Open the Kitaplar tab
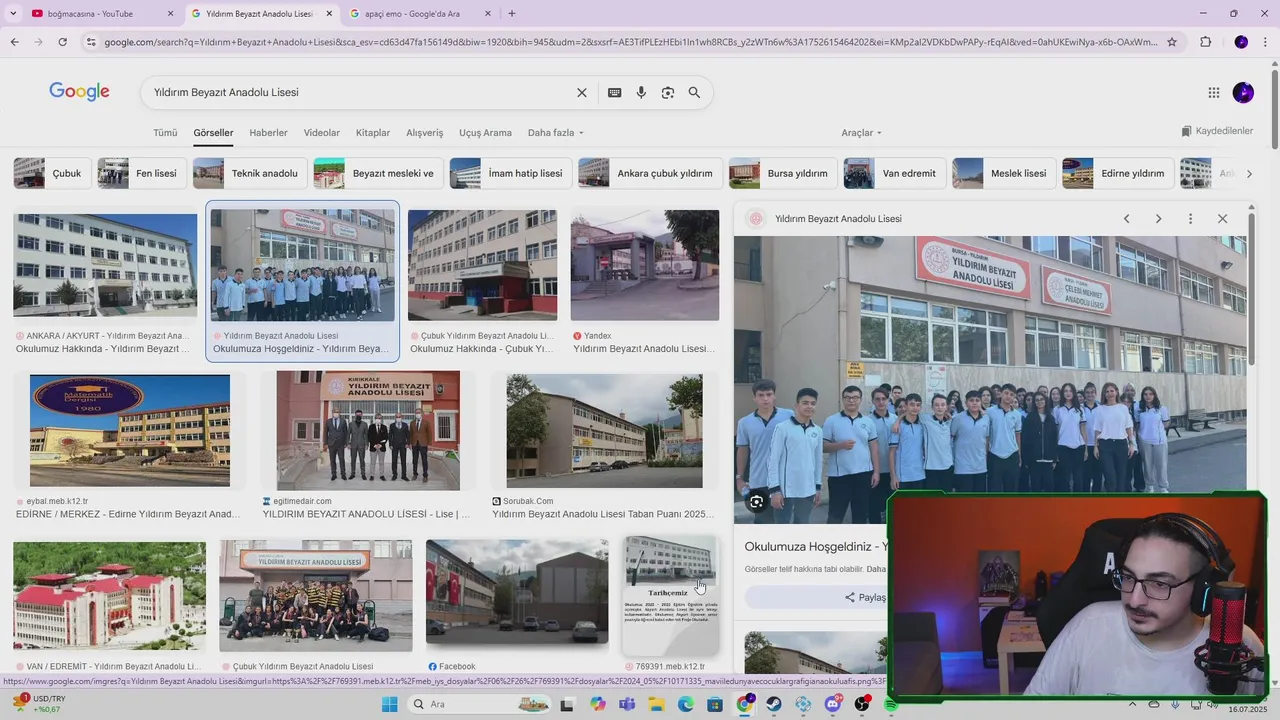 pos(373,133)
